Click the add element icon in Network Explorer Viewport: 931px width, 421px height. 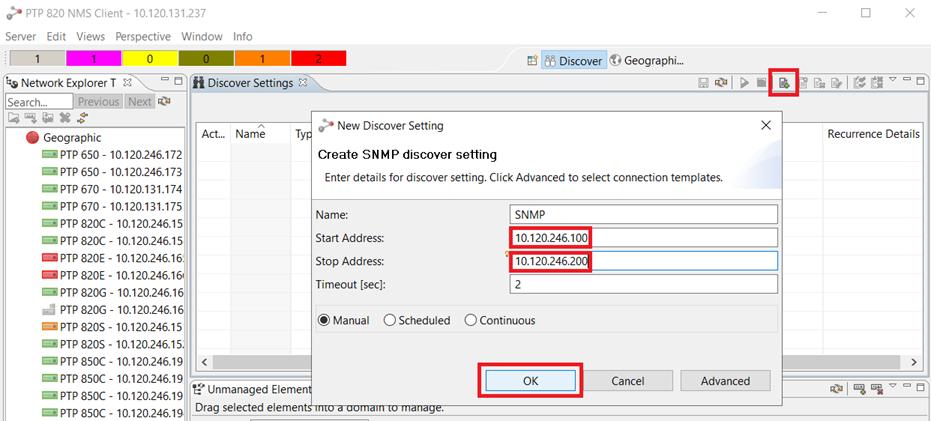click(30, 118)
